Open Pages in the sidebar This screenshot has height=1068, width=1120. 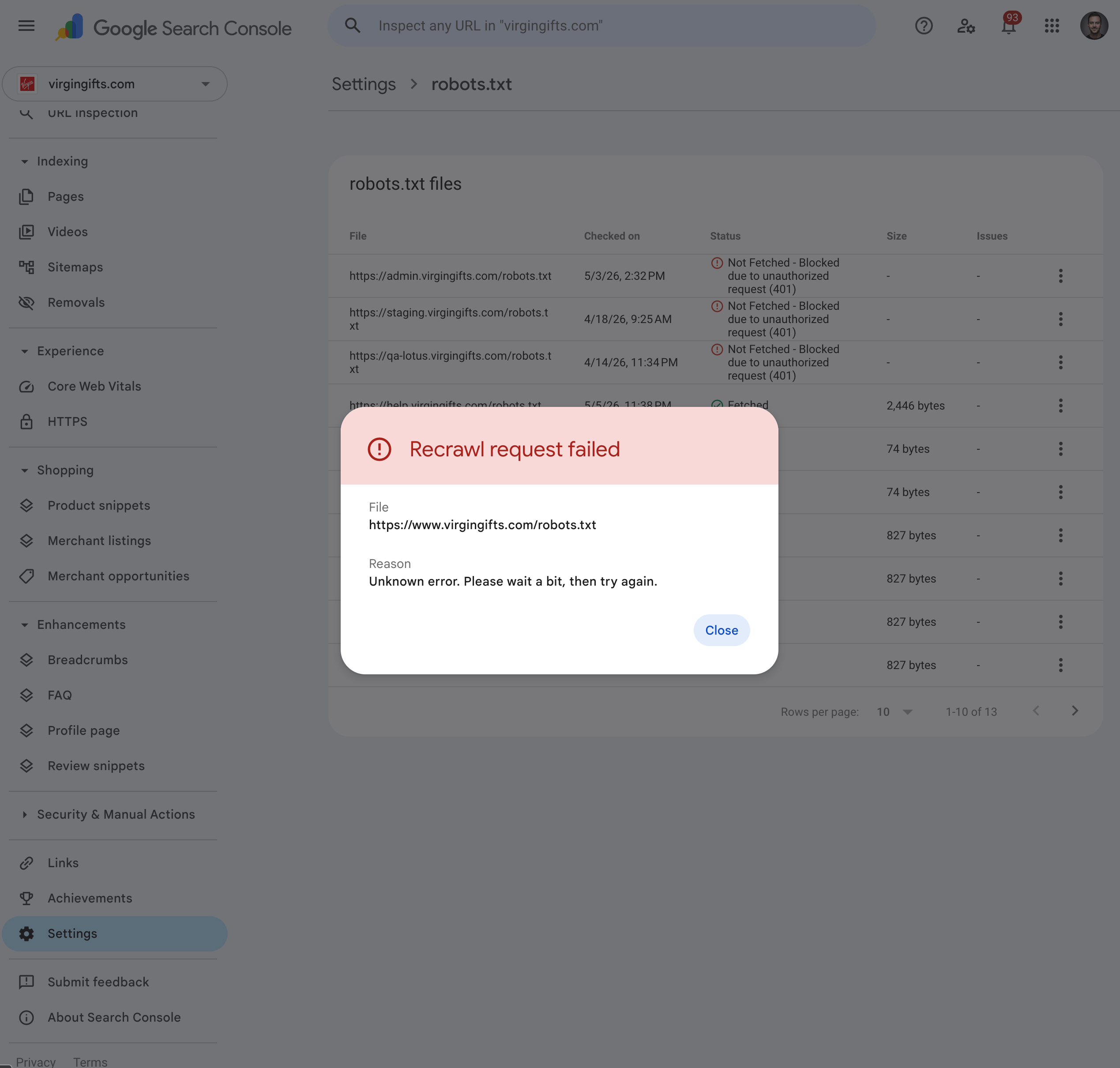tap(65, 197)
